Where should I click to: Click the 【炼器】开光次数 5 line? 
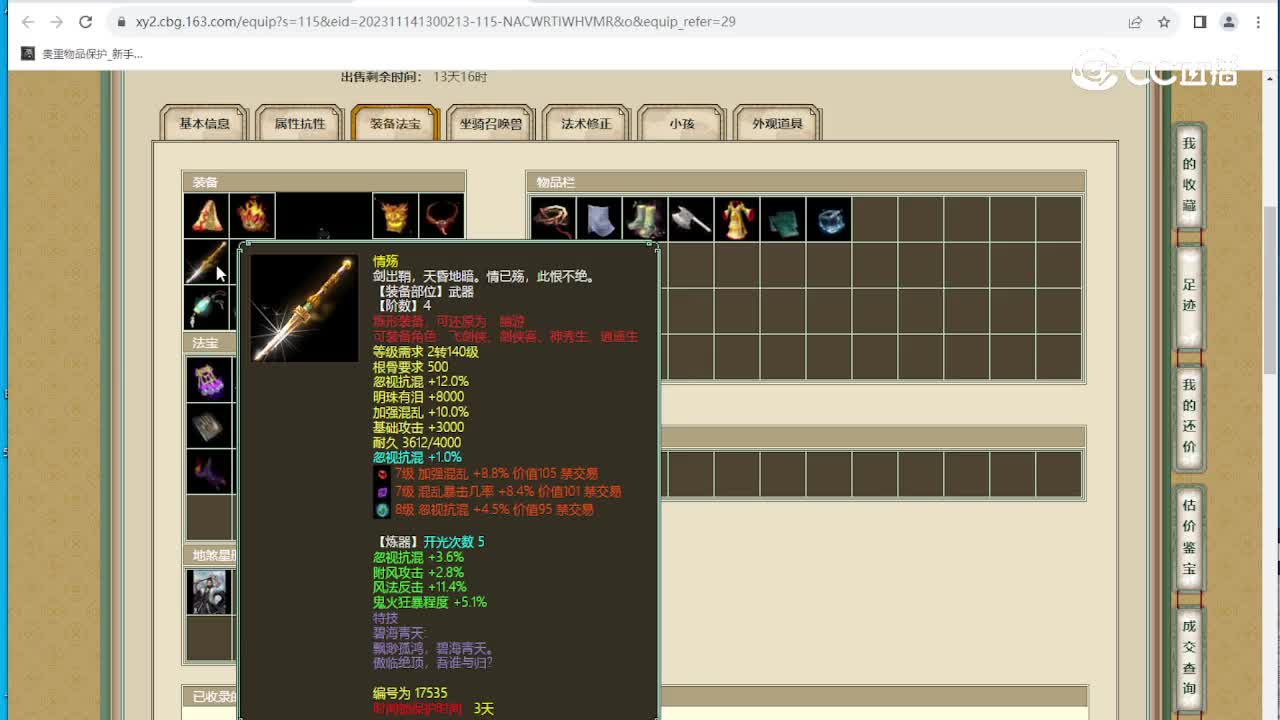click(429, 542)
